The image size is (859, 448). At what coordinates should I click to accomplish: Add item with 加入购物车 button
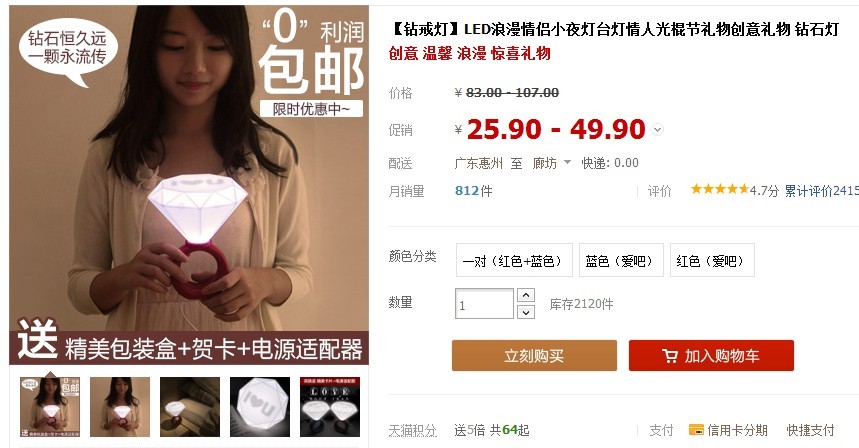(x=711, y=355)
